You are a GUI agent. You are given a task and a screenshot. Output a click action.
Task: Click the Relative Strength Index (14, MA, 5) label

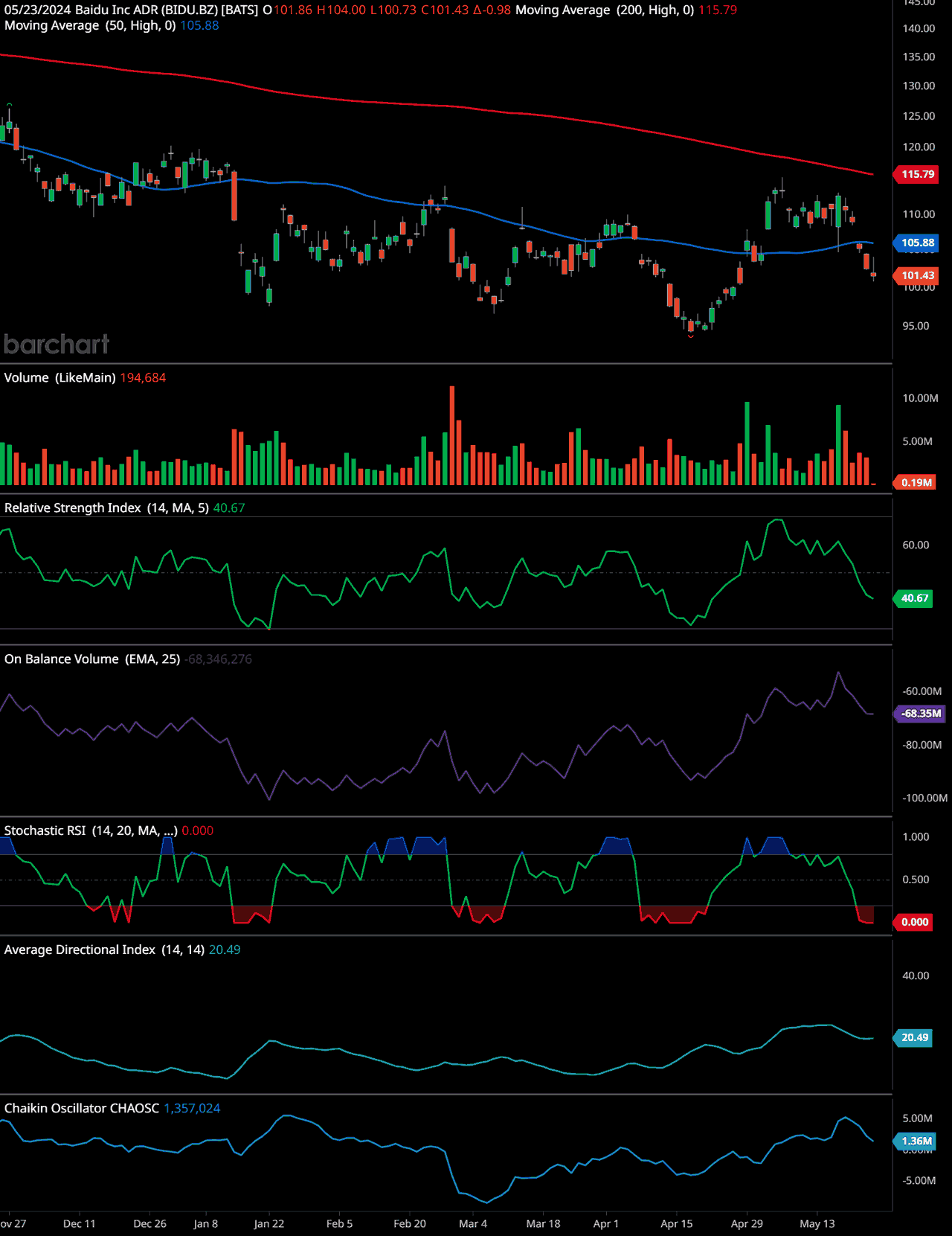[106, 507]
